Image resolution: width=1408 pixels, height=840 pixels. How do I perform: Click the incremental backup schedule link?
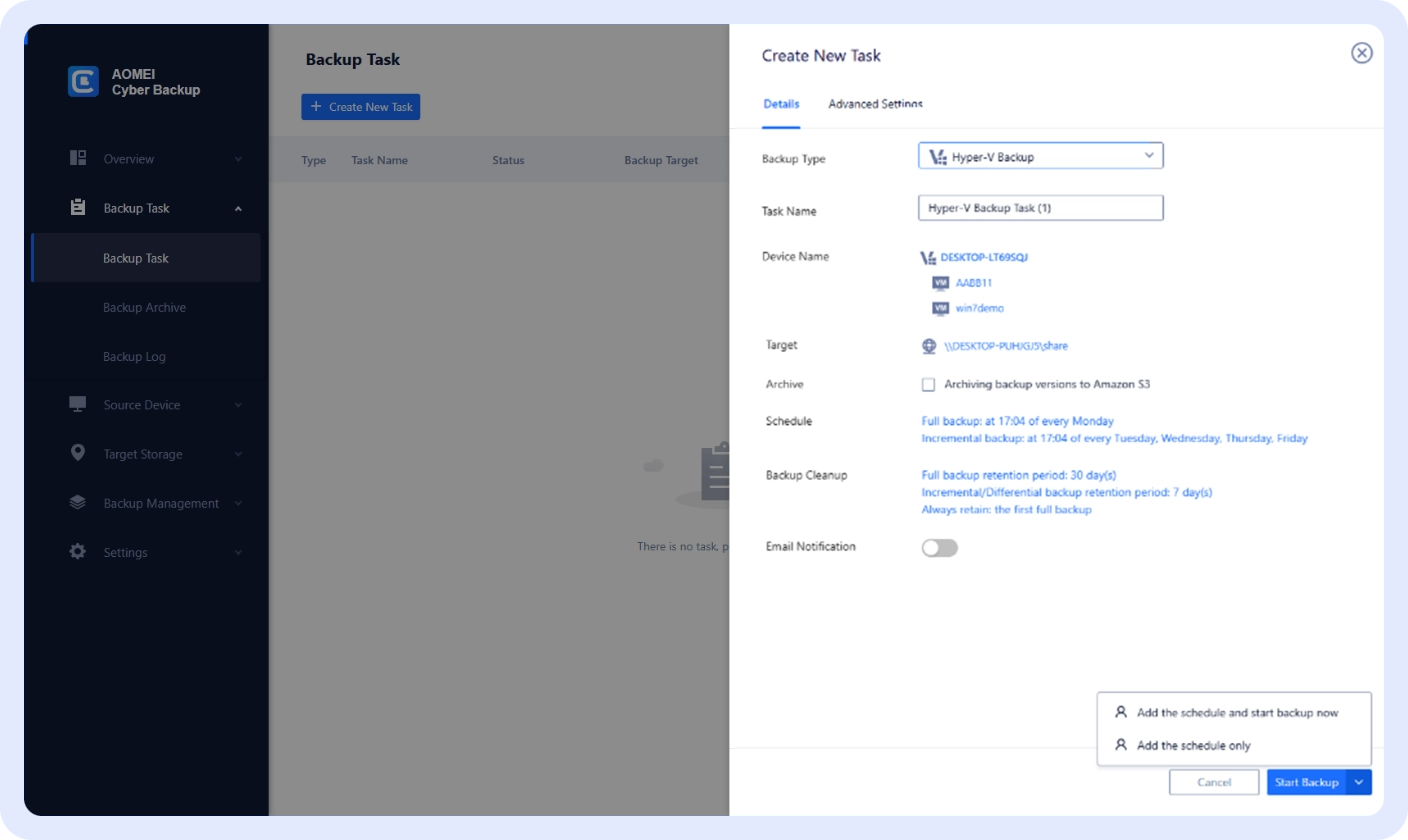click(x=1114, y=438)
